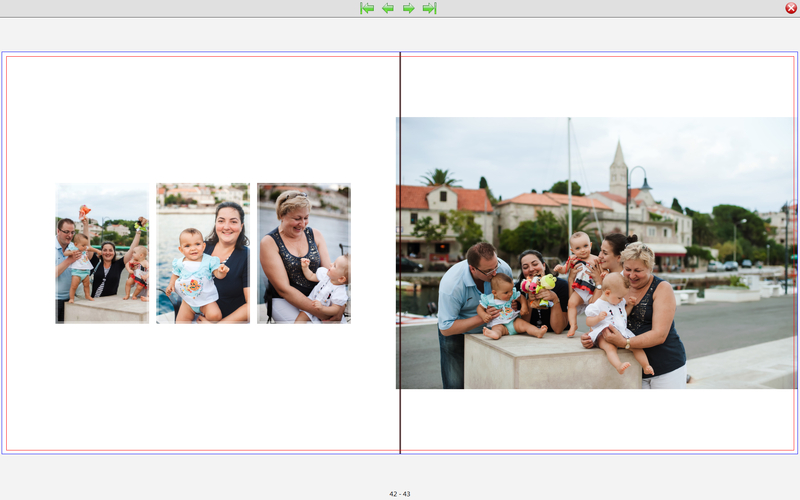800x500 pixels.
Task: Close the preview with the red X
Action: [791, 8]
